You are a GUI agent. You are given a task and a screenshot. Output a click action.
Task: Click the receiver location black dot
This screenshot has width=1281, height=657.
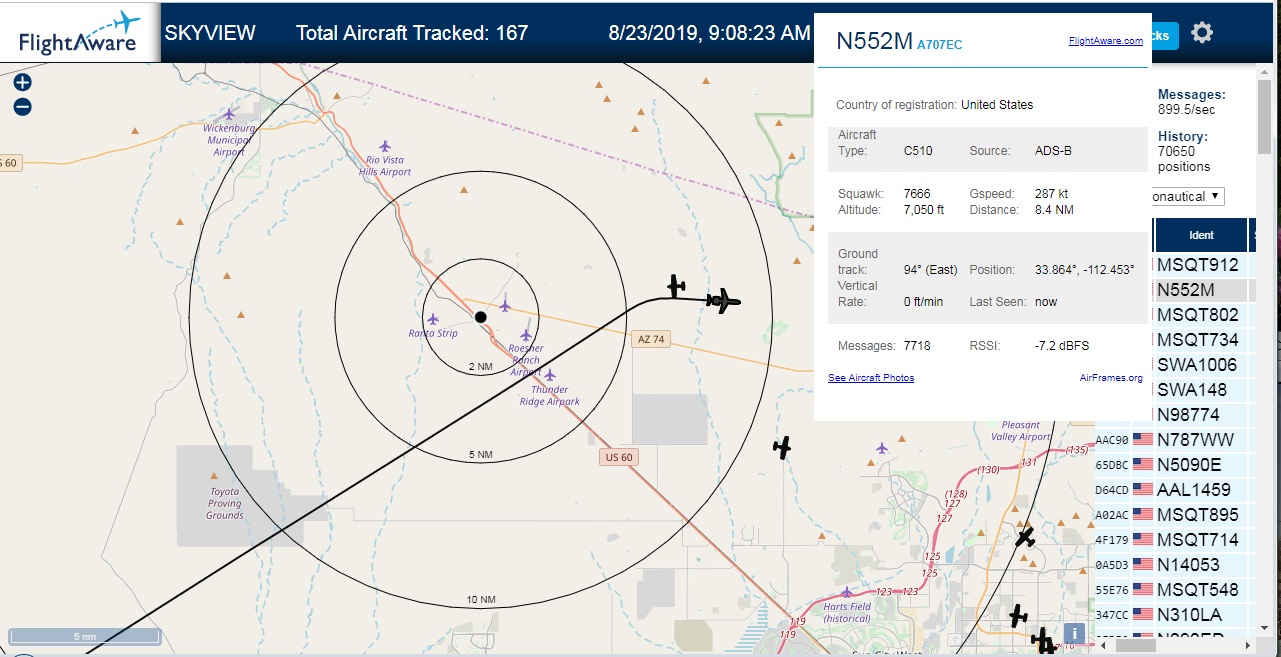coord(480,317)
